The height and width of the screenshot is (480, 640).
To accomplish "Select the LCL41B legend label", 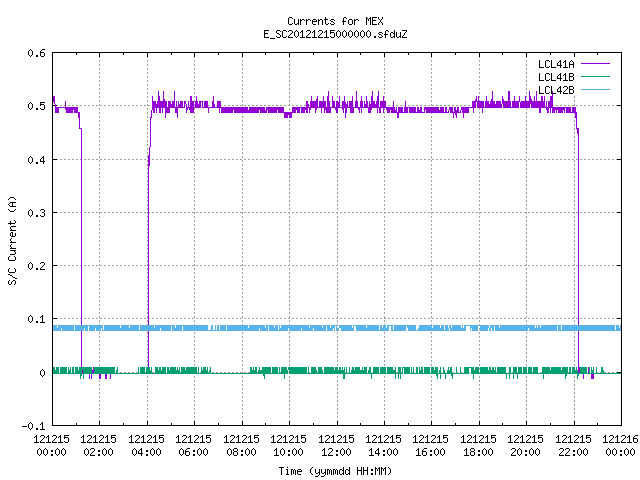I will [x=556, y=77].
